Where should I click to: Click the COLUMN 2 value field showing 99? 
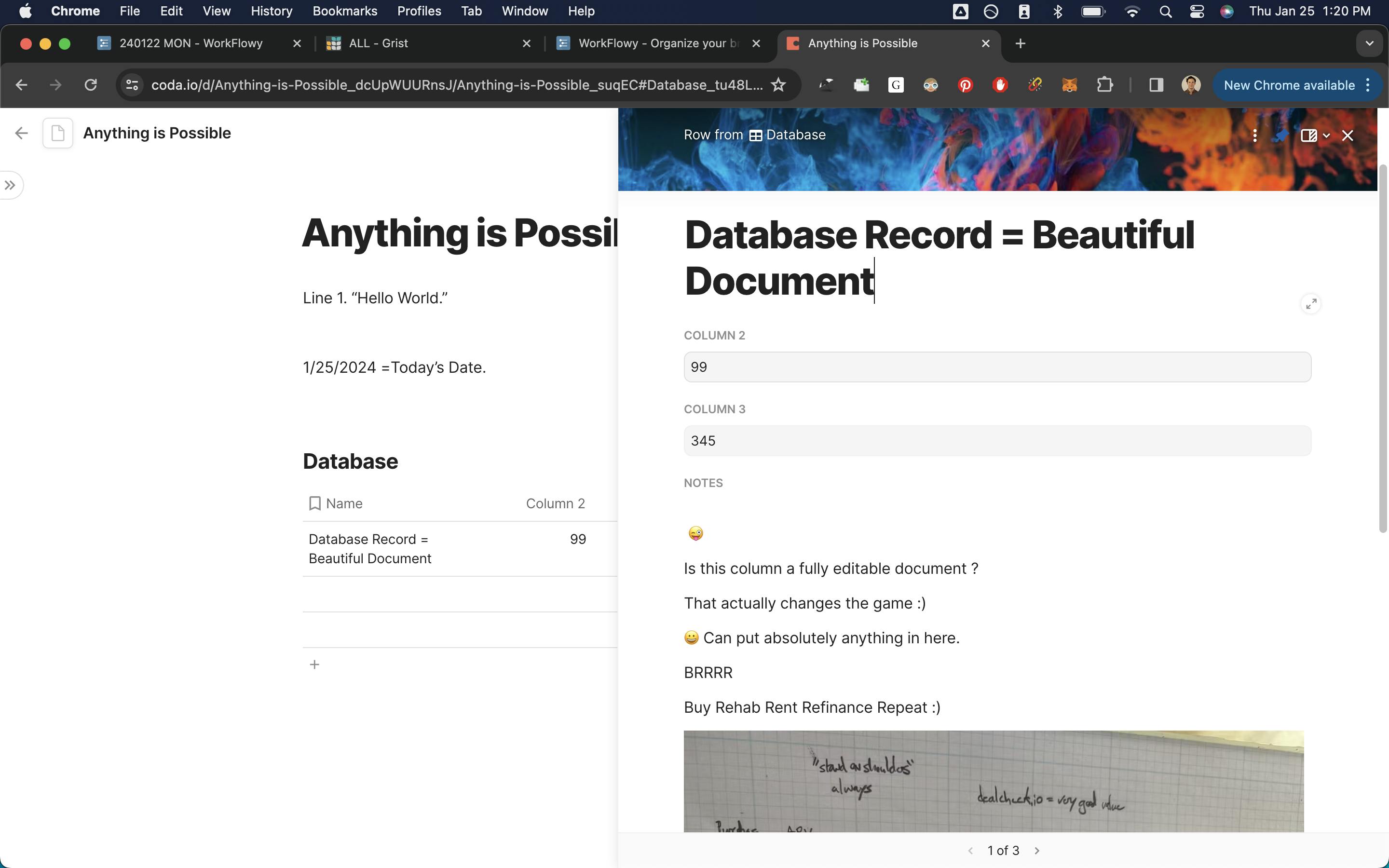(997, 367)
